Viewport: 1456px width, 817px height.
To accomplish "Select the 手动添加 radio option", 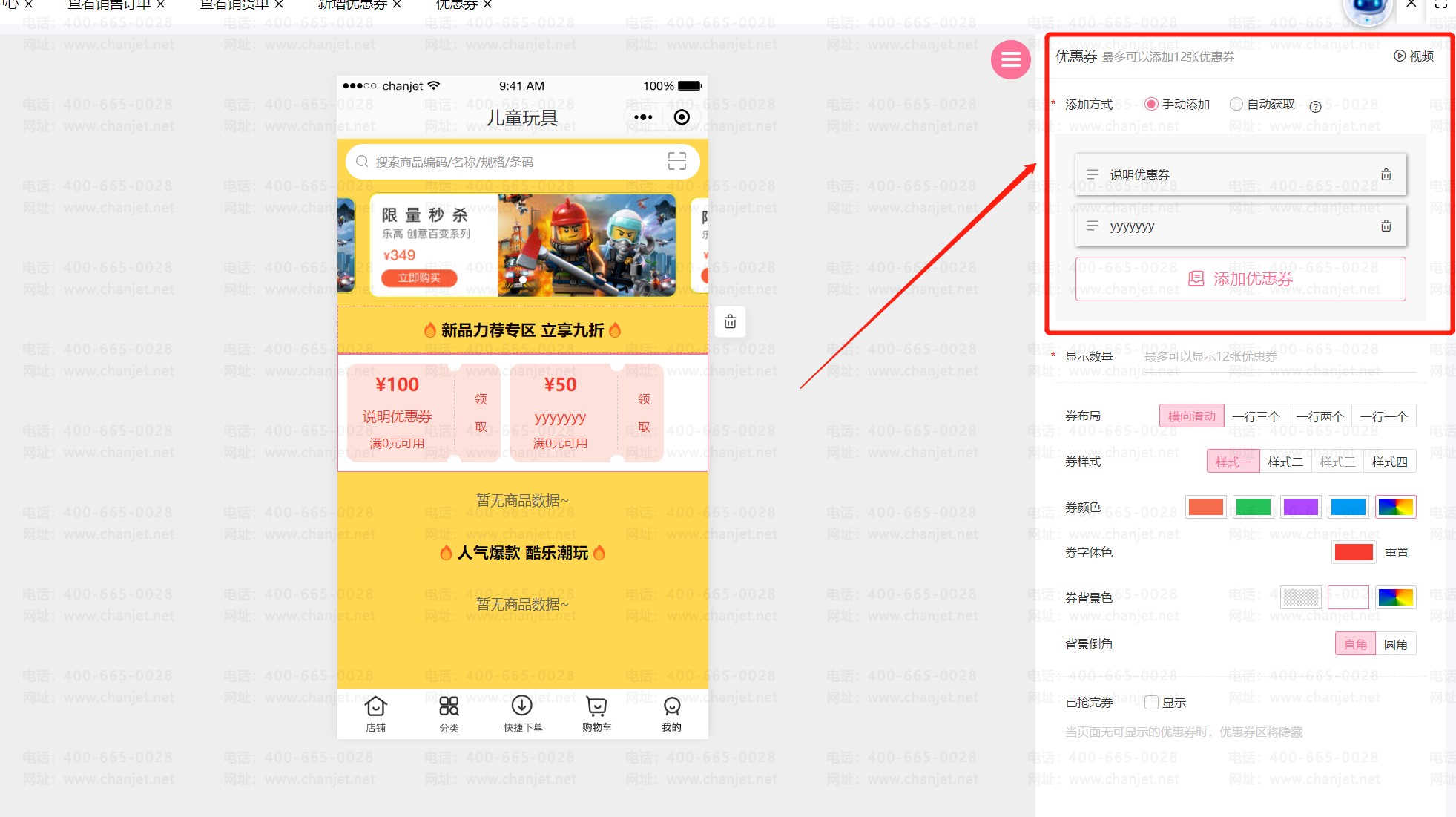I will pos(1151,105).
